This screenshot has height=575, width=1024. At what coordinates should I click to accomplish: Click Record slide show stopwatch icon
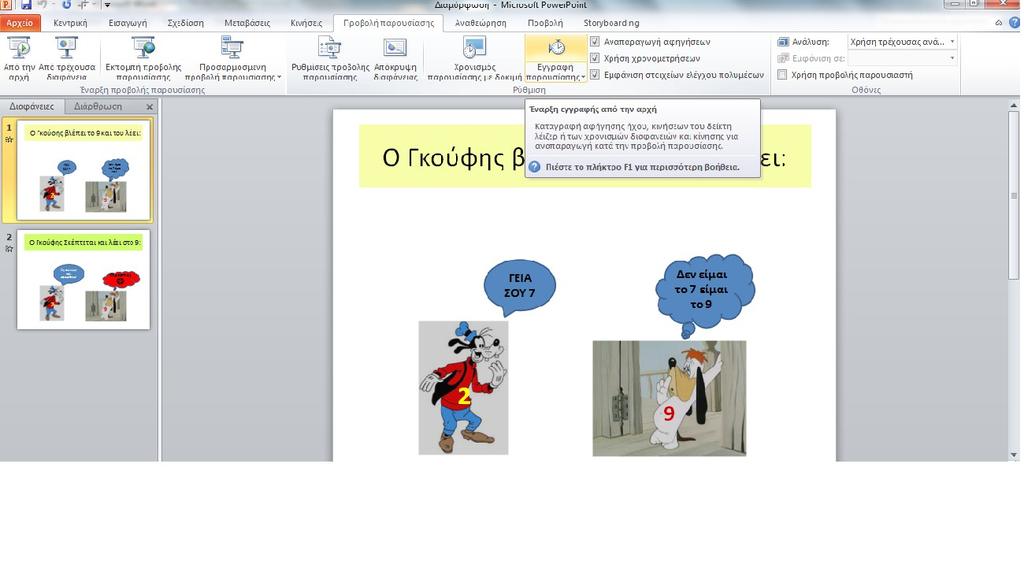556,47
